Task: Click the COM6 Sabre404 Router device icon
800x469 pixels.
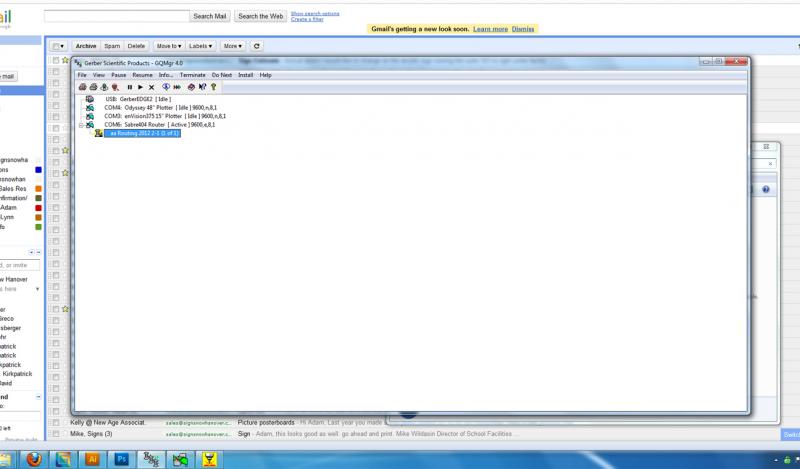Action: (x=90, y=125)
